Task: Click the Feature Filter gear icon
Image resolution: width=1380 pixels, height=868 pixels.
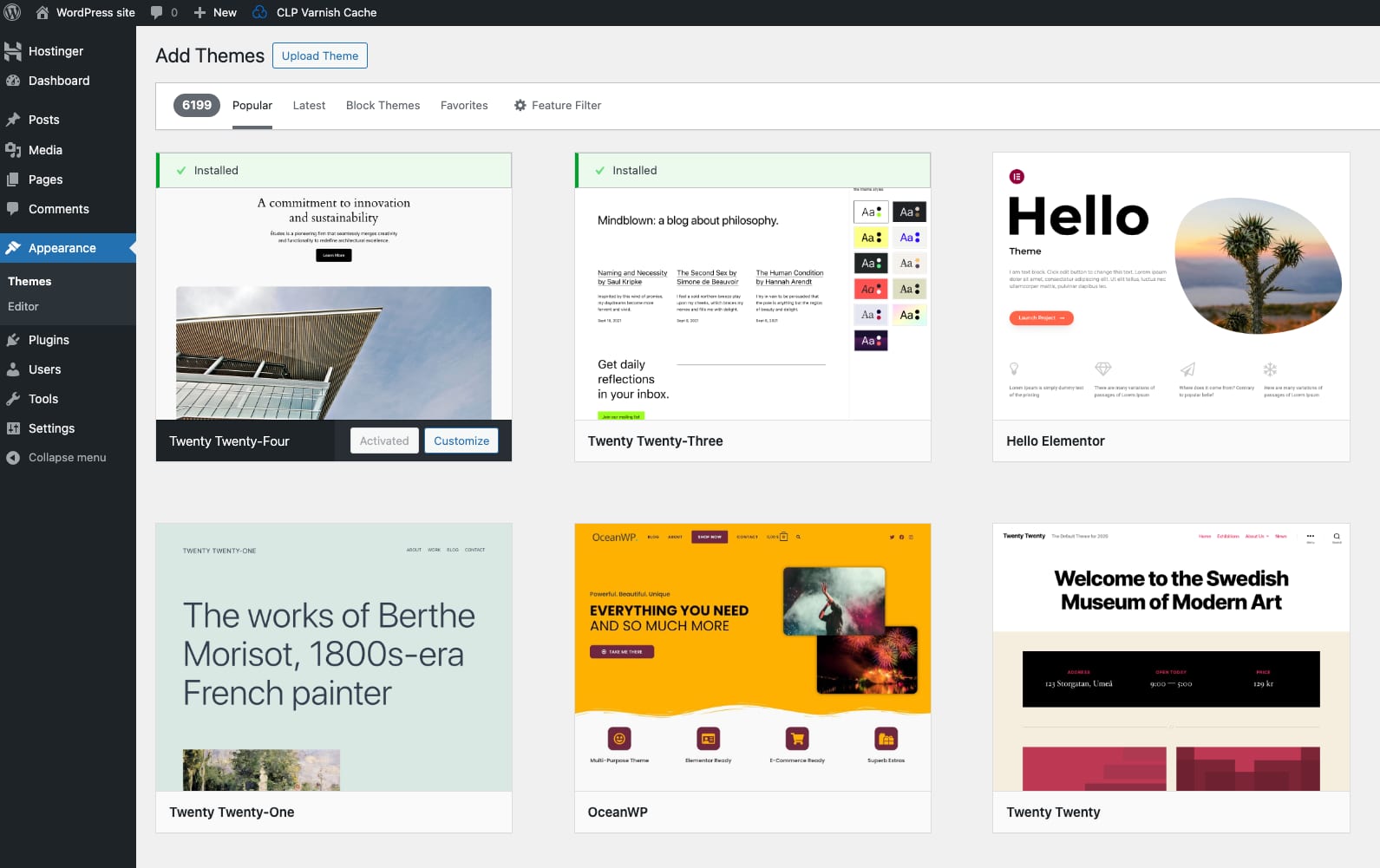Action: [x=520, y=105]
